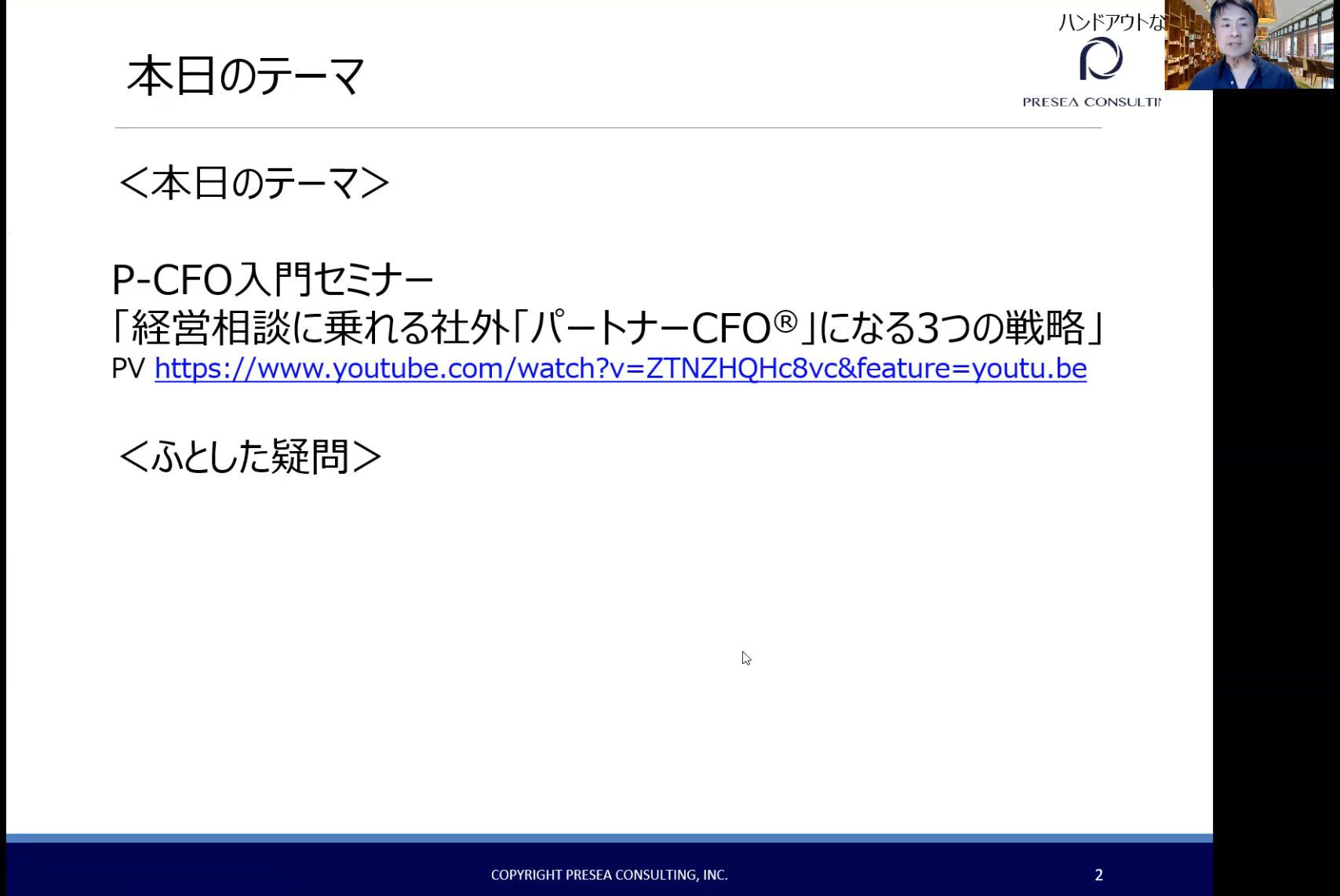
Task: Click the P-CFO入門セミナー text line
Action: coord(272,280)
